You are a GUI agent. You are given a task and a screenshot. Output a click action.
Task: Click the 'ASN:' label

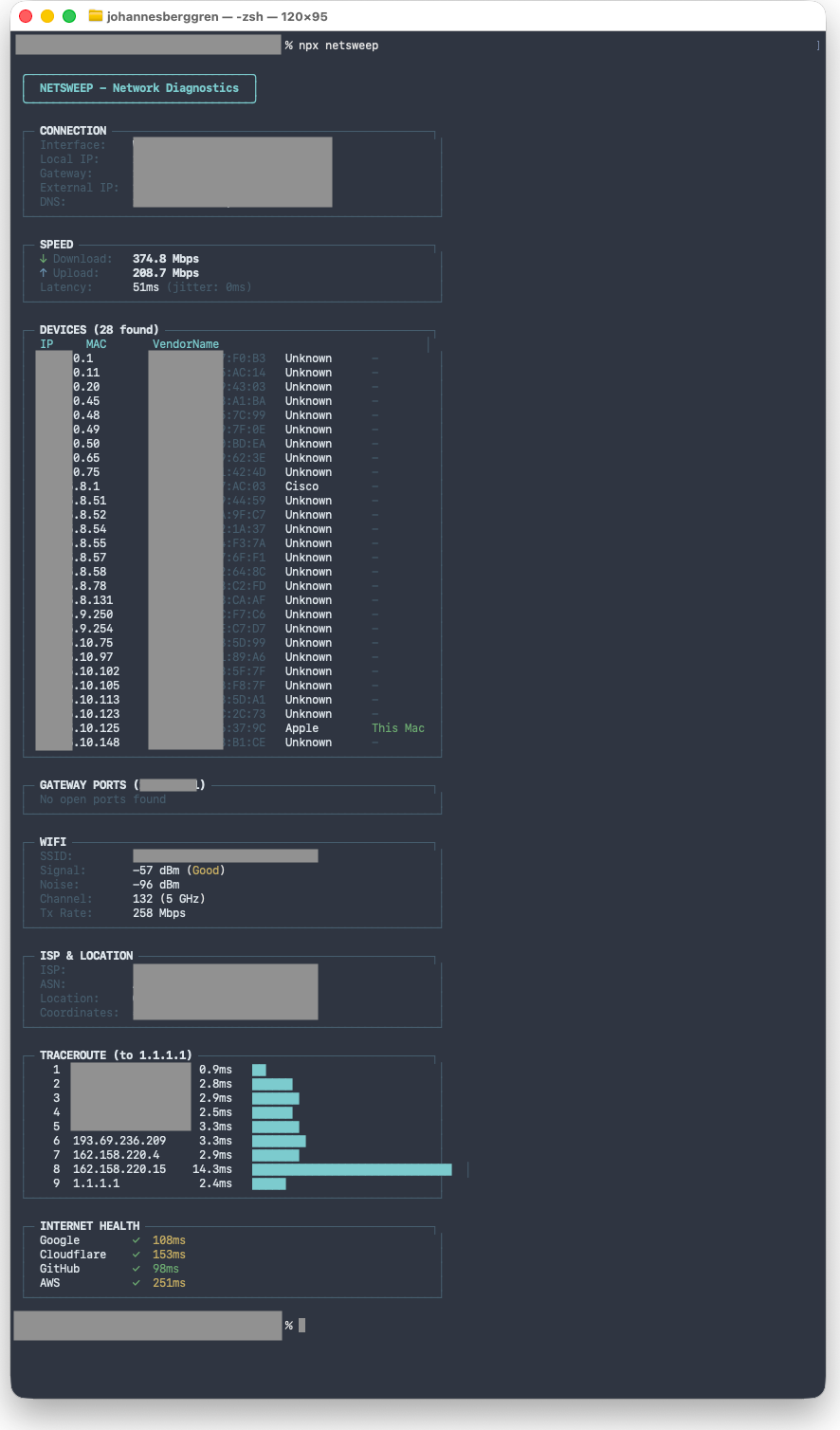(x=53, y=984)
